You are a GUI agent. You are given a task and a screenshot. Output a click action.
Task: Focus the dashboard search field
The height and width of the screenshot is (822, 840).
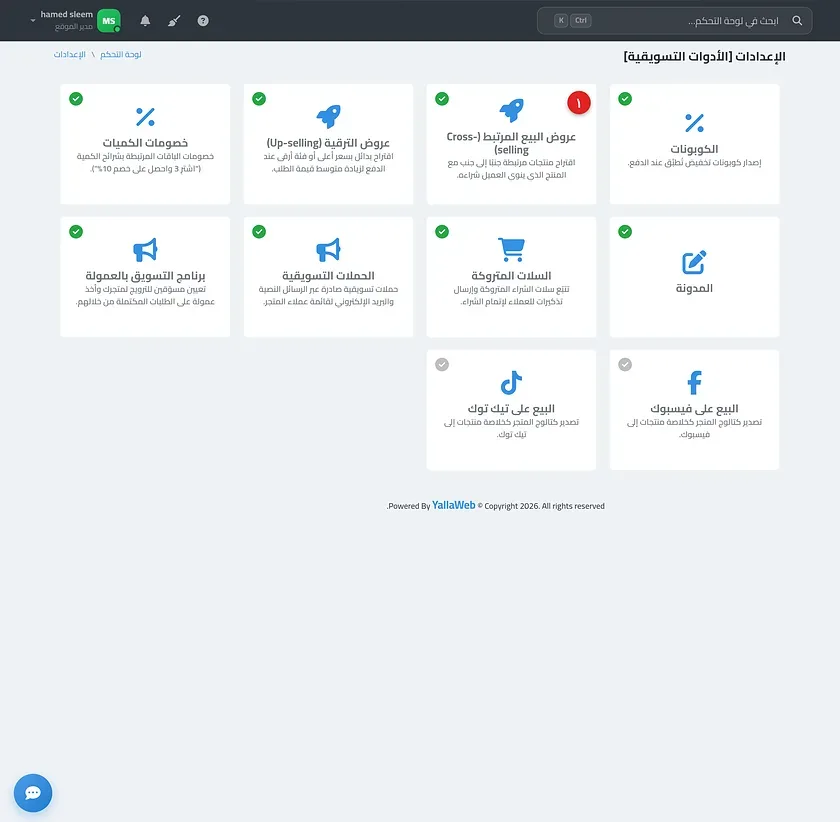(x=674, y=20)
